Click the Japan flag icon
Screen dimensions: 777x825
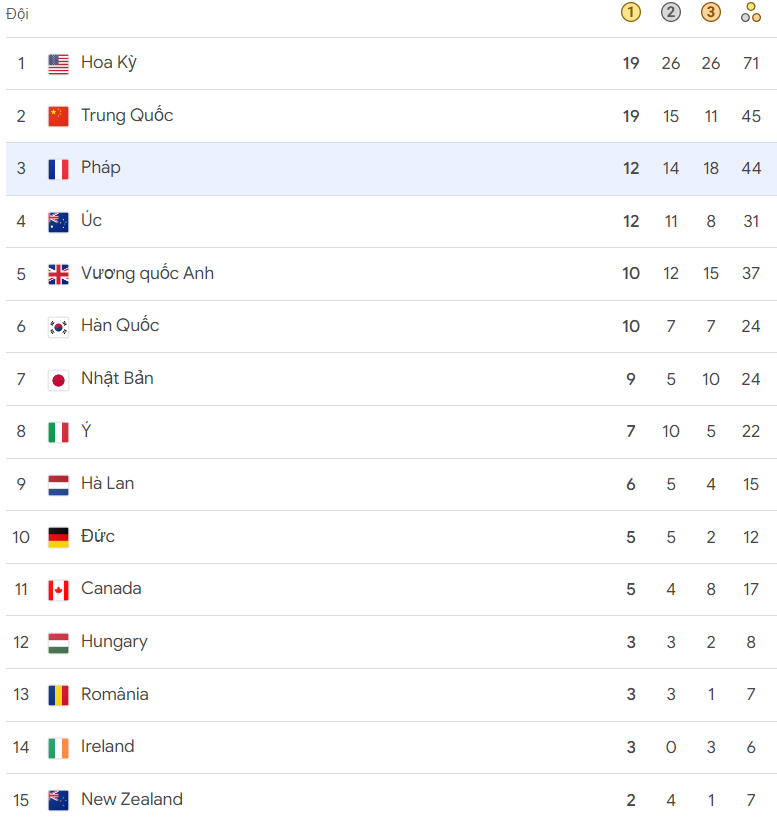[x=58, y=380]
